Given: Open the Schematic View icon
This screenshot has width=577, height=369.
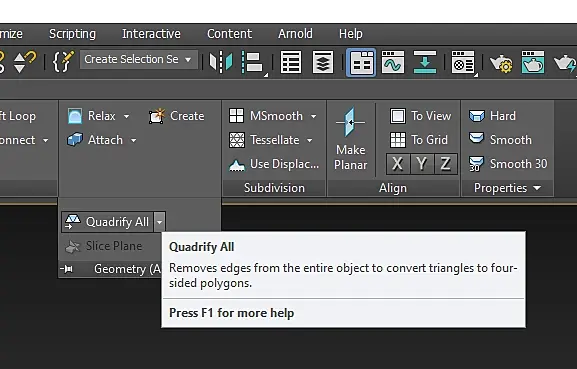Looking at the screenshot, I should tap(425, 62).
